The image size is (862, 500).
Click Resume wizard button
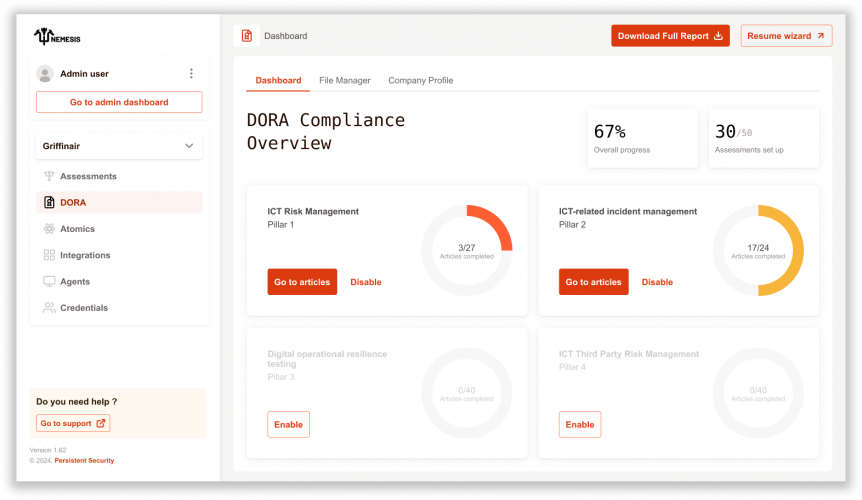[x=786, y=36]
